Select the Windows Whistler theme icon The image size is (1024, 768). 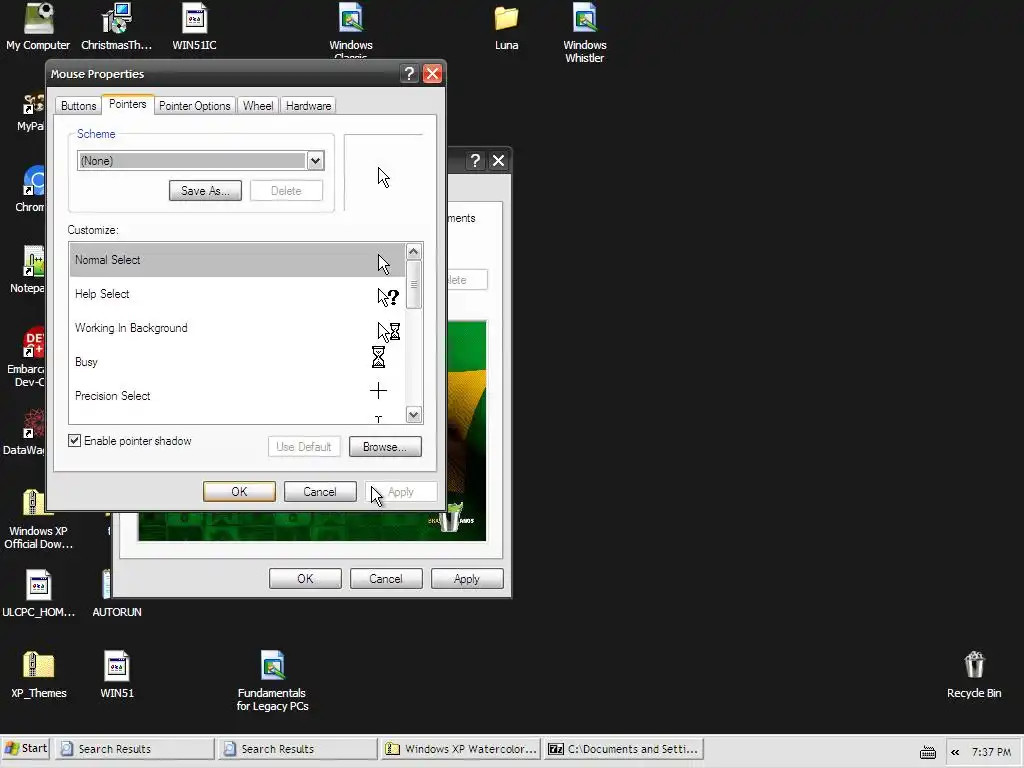tap(584, 33)
